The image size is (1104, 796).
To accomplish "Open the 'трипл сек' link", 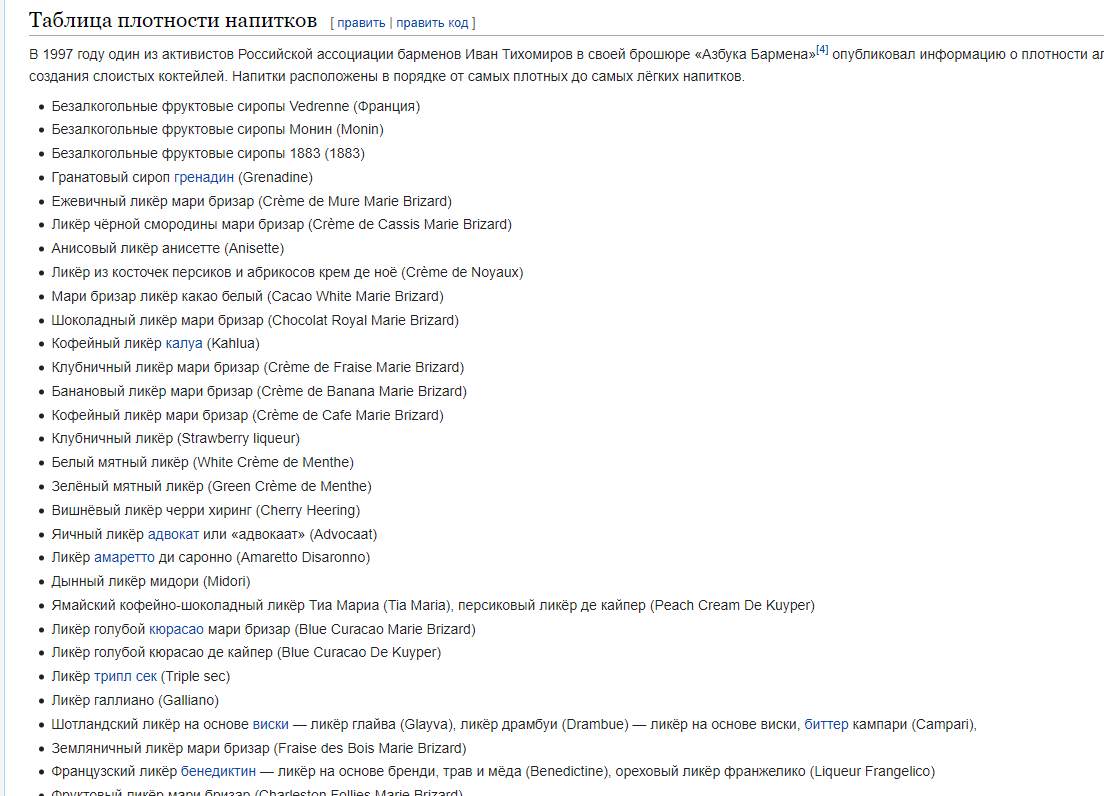I will tap(125, 676).
